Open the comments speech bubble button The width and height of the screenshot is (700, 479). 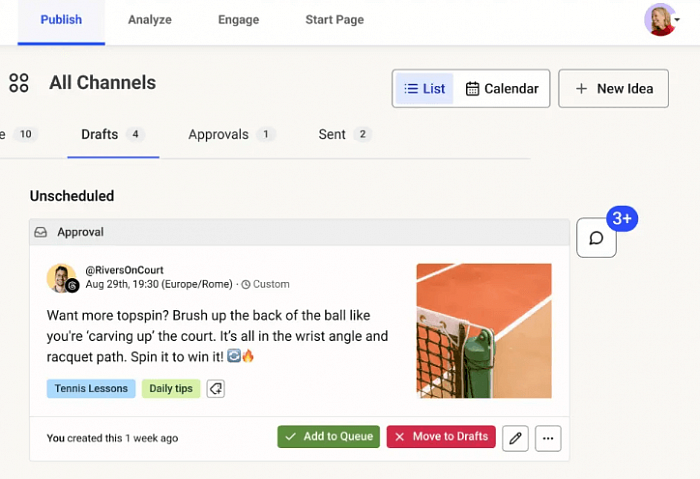click(x=596, y=237)
